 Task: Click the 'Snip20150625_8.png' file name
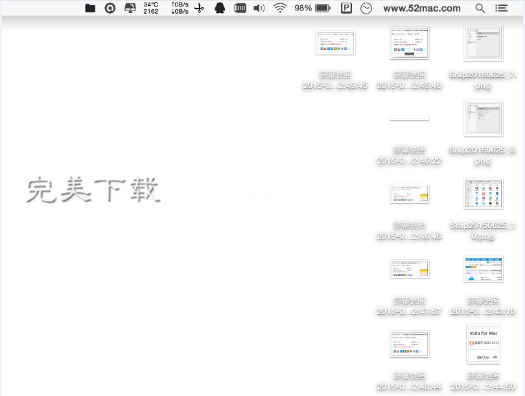(483, 156)
